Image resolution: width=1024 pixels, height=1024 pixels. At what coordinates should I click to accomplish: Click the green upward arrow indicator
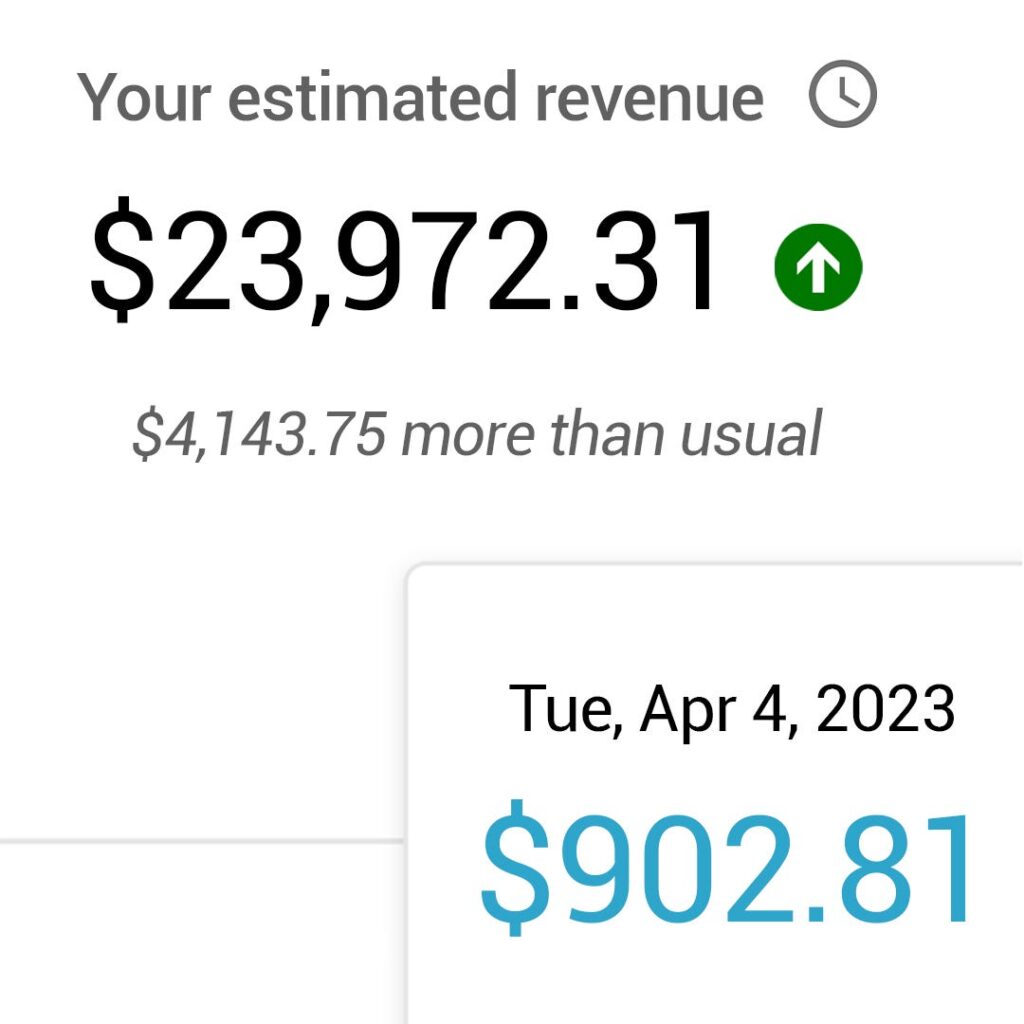[818, 267]
